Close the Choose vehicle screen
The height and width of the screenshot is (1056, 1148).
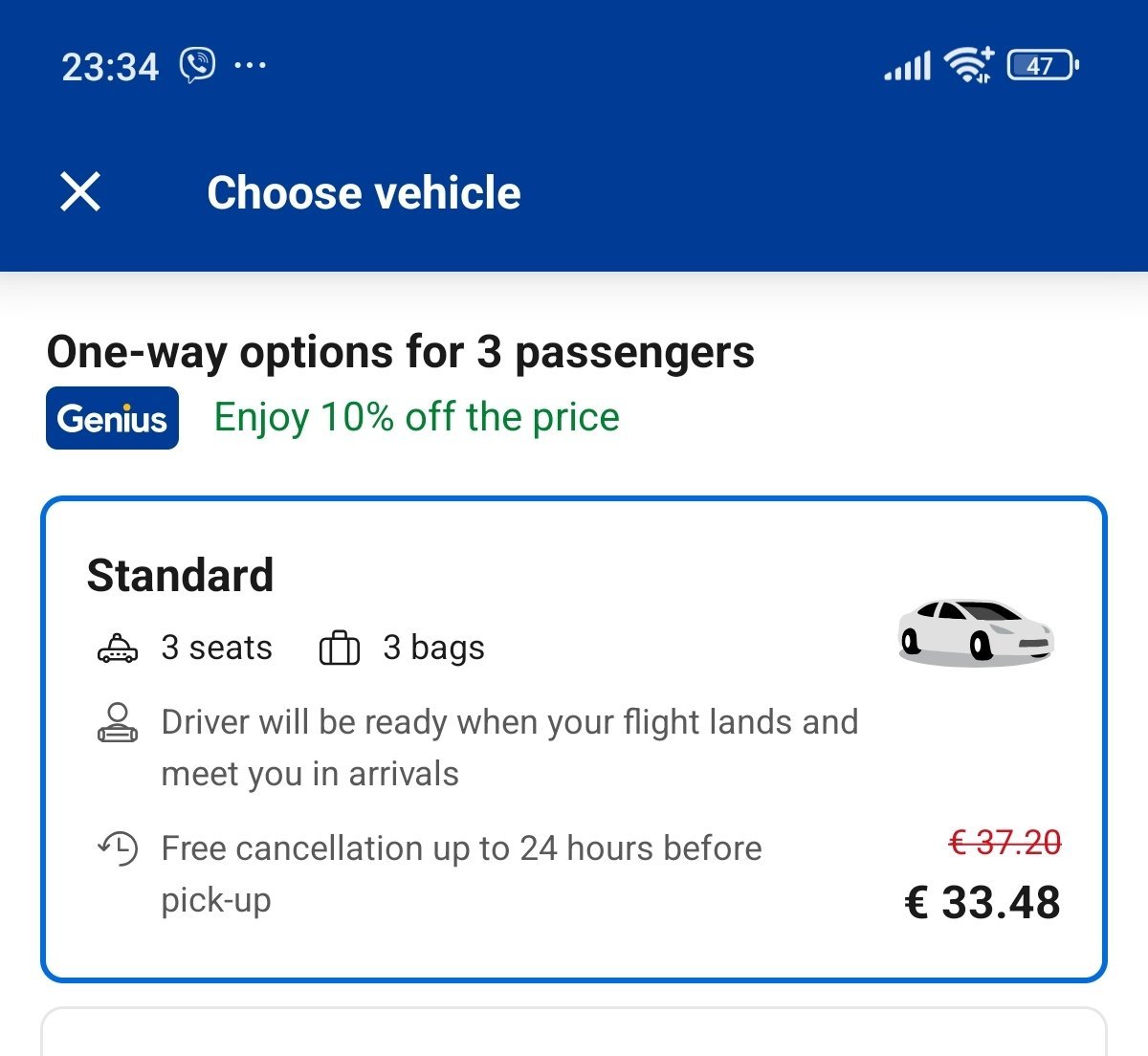tap(80, 191)
